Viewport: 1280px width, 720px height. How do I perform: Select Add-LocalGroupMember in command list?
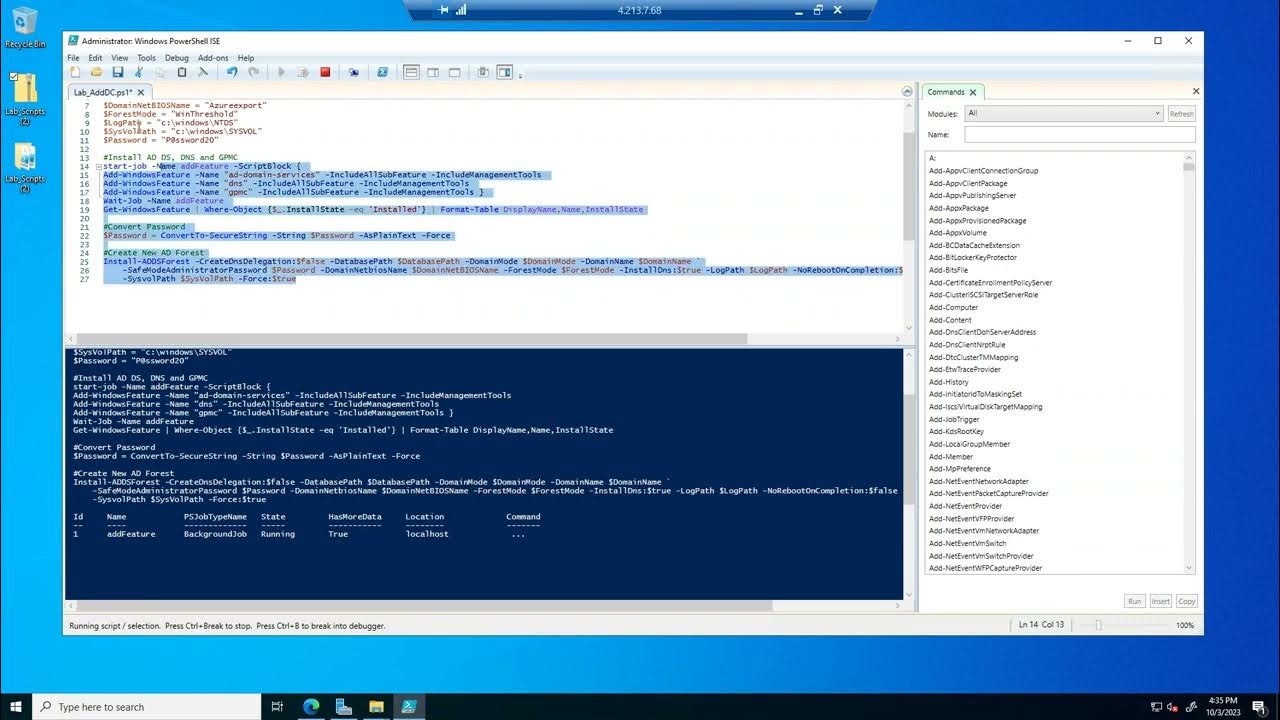pyautogui.click(x=969, y=444)
